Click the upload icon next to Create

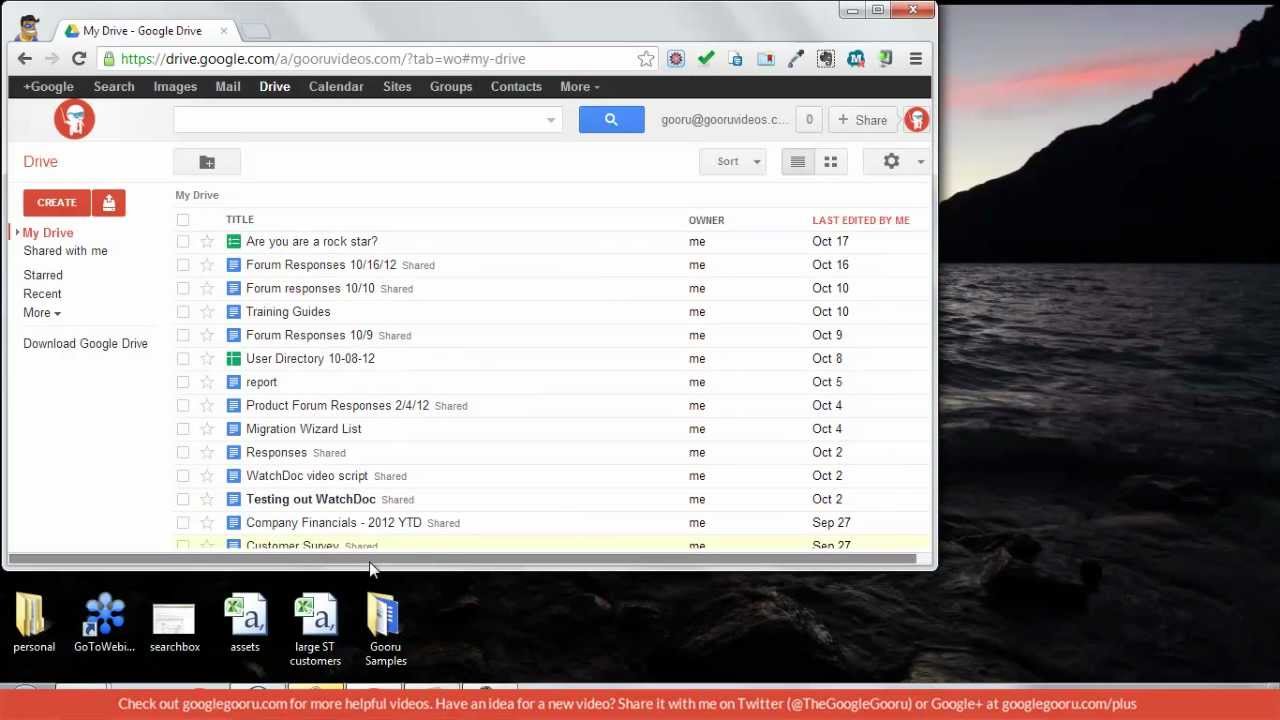click(109, 203)
